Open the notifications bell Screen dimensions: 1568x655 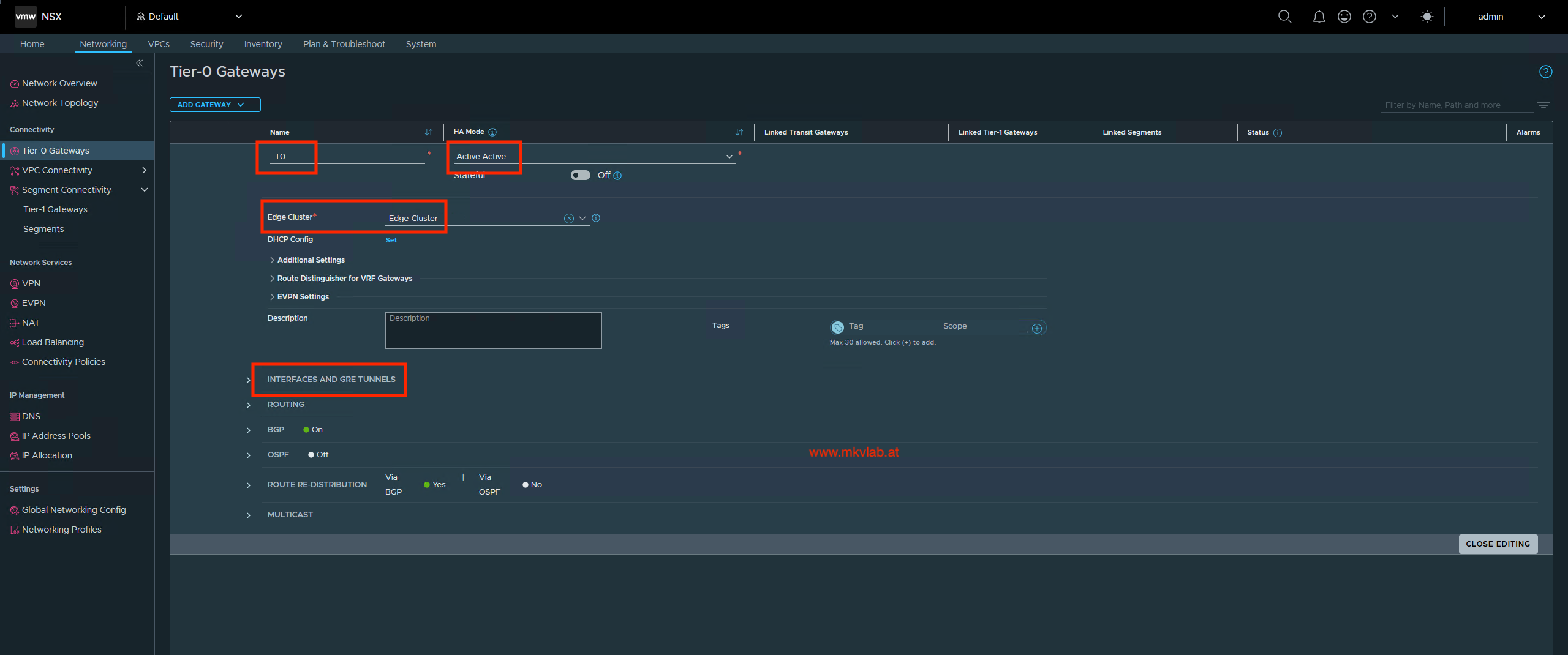click(1319, 17)
